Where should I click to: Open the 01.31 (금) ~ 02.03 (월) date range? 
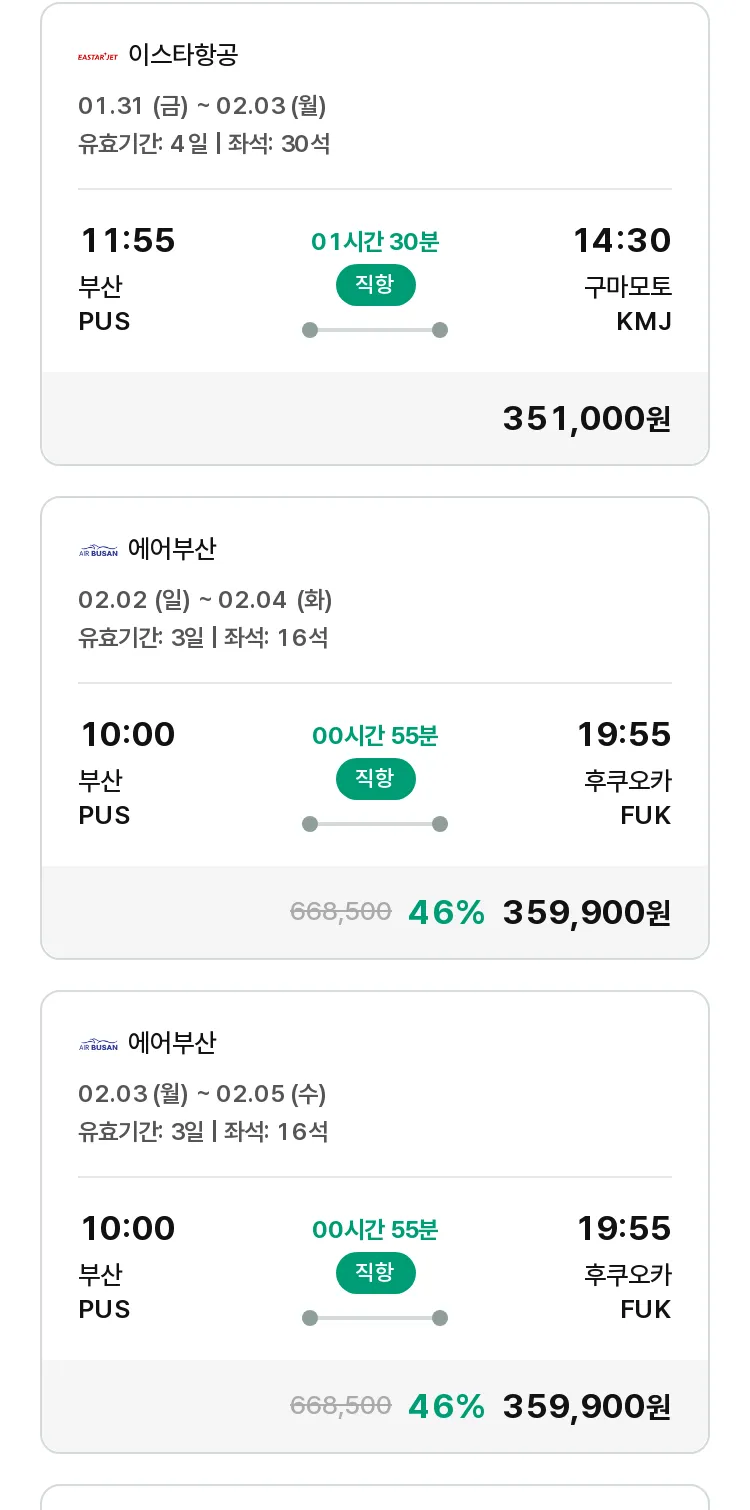[202, 106]
